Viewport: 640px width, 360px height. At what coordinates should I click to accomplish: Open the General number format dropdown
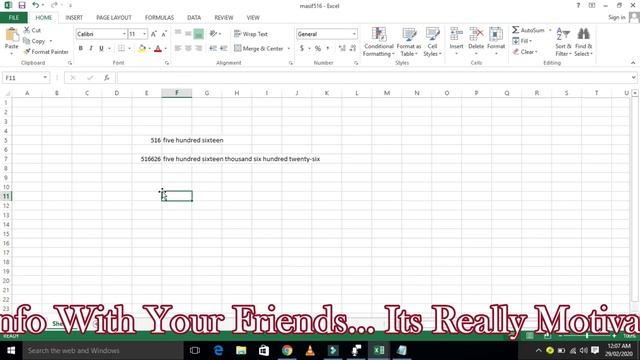pyautogui.click(x=354, y=34)
